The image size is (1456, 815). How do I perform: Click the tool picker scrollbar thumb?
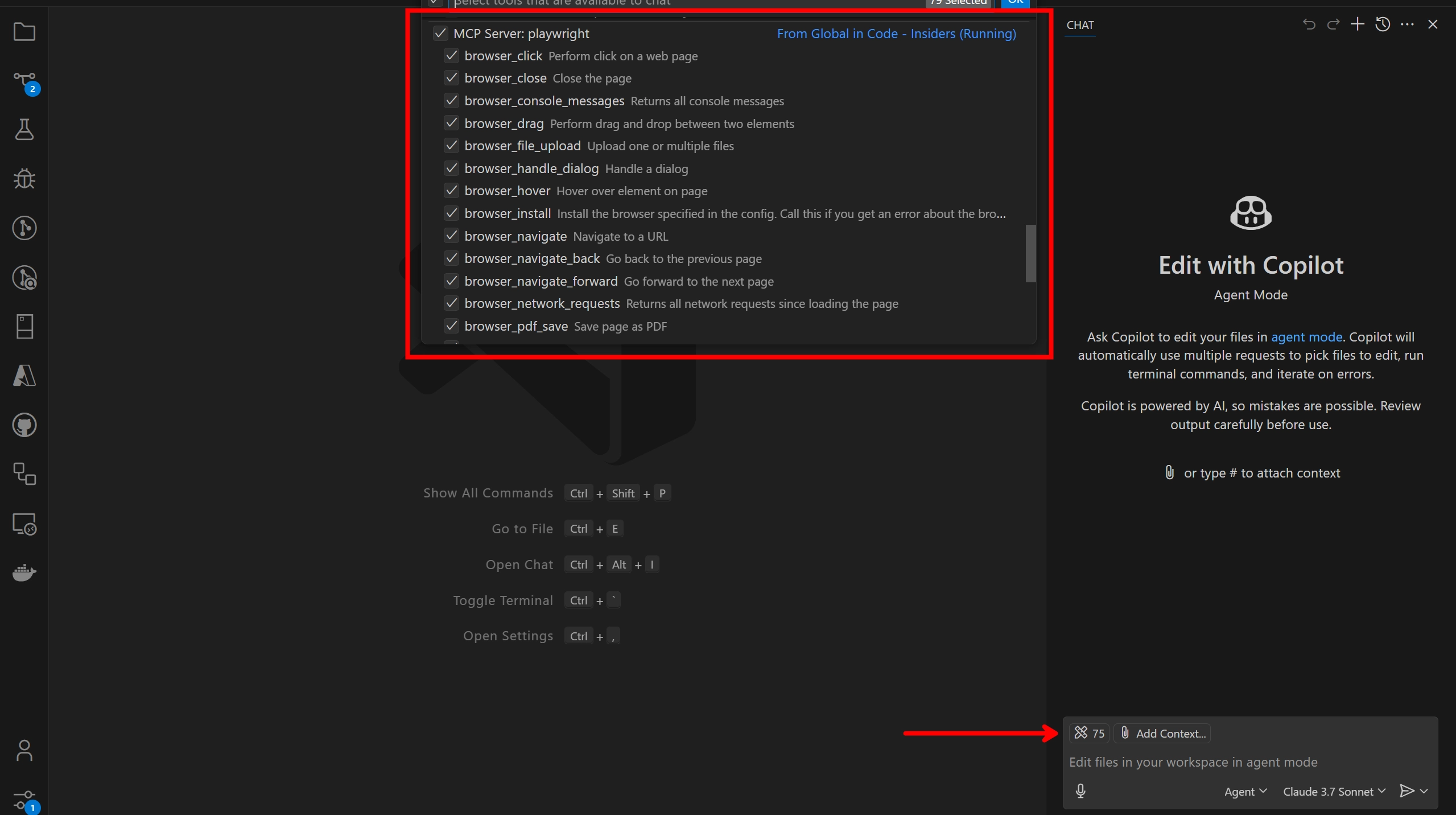[1030, 253]
